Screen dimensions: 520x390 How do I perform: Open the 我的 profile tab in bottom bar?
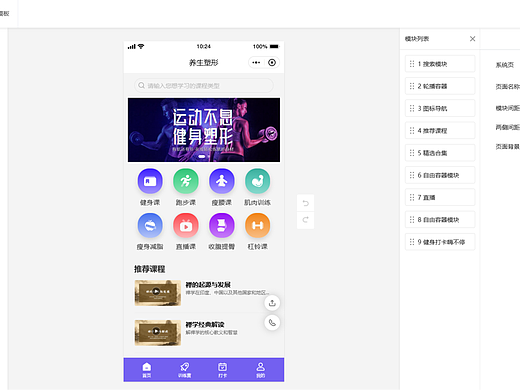(x=260, y=370)
